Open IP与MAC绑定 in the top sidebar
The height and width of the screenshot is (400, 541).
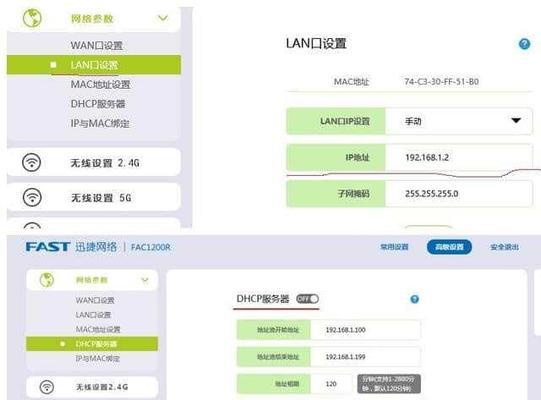point(100,123)
